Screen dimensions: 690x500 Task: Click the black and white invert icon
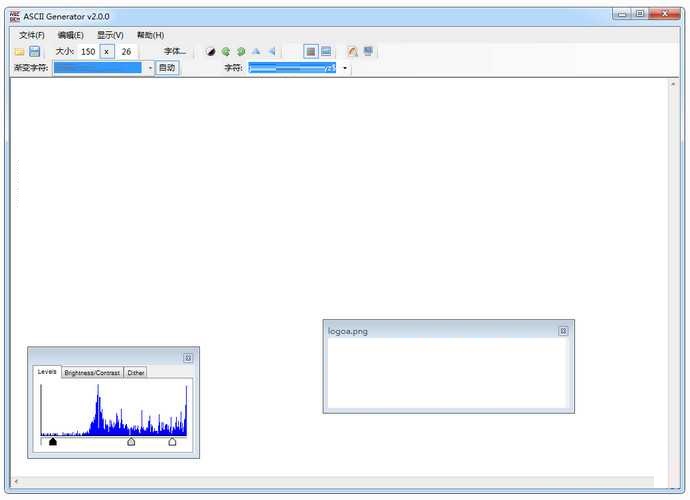(x=211, y=52)
